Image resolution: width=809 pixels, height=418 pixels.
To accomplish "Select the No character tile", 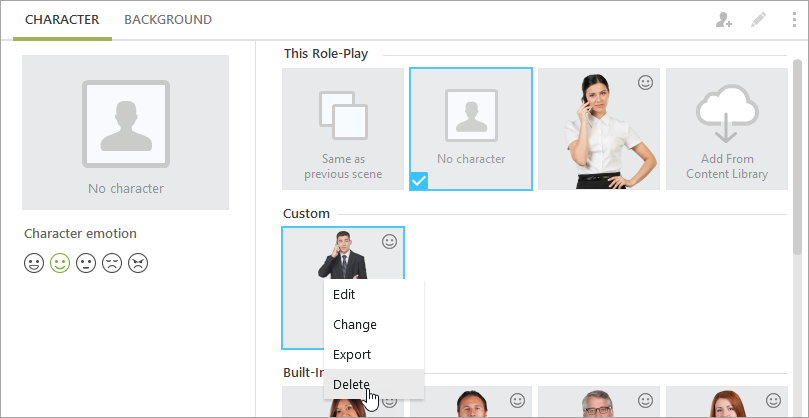I will click(471, 129).
